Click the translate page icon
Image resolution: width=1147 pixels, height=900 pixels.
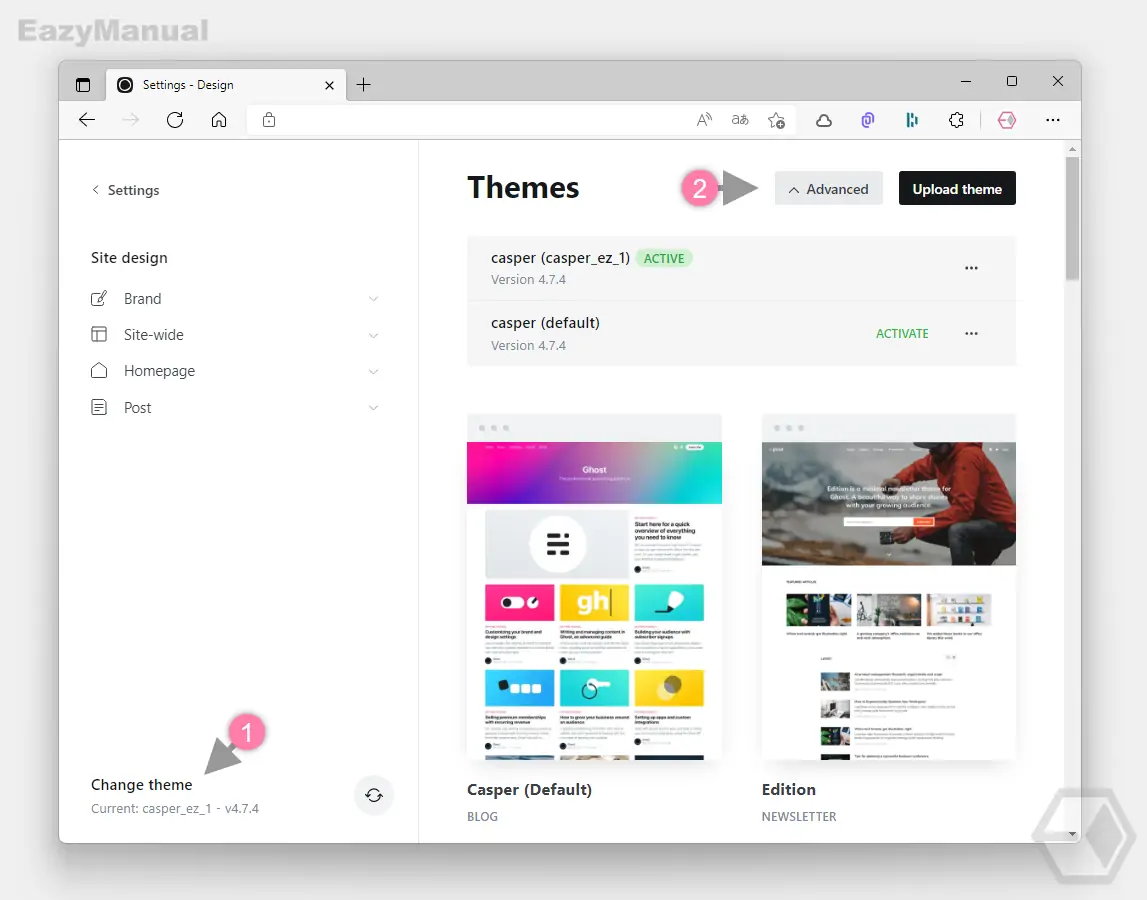740,120
